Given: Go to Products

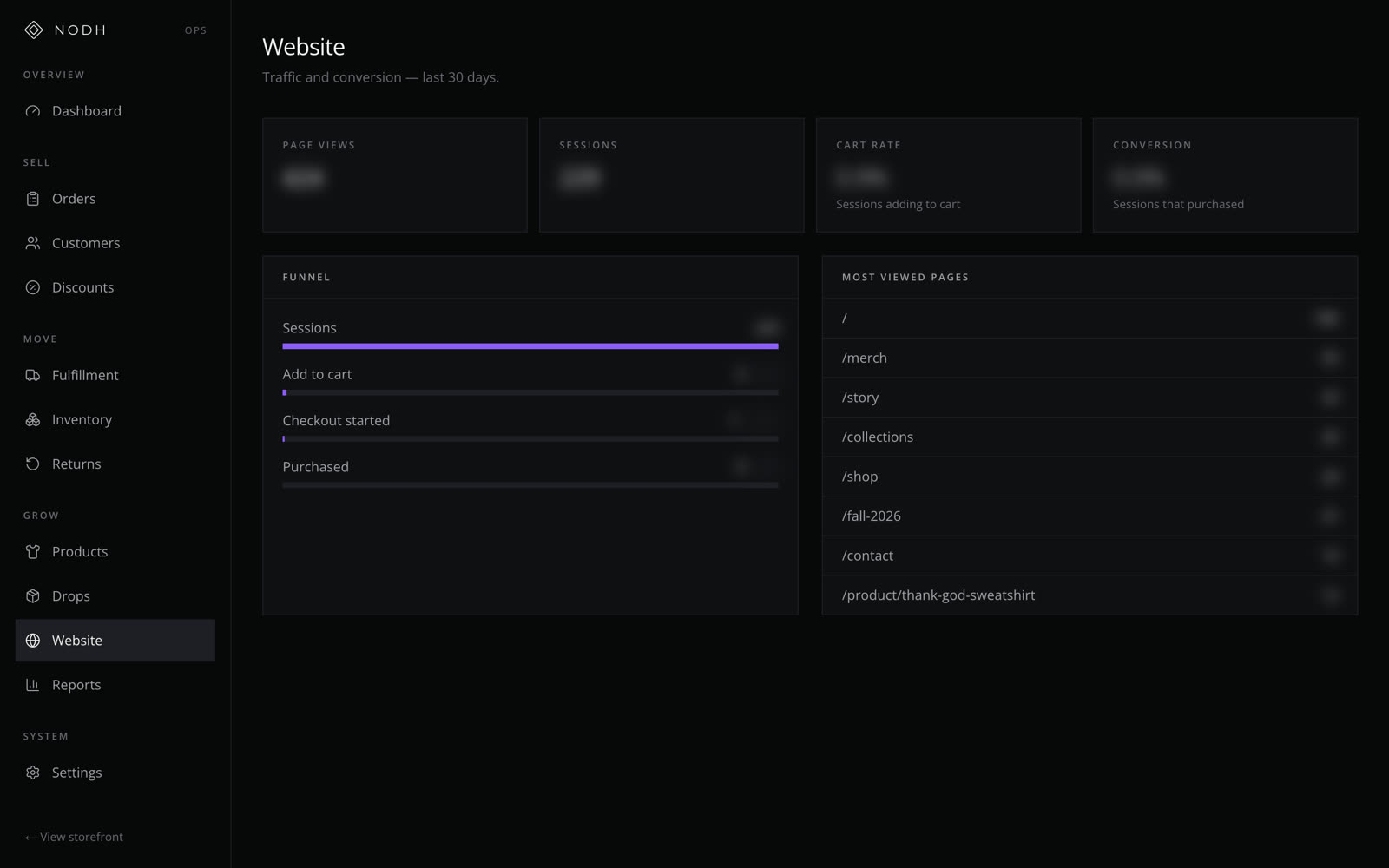Looking at the screenshot, I should click(115, 552).
